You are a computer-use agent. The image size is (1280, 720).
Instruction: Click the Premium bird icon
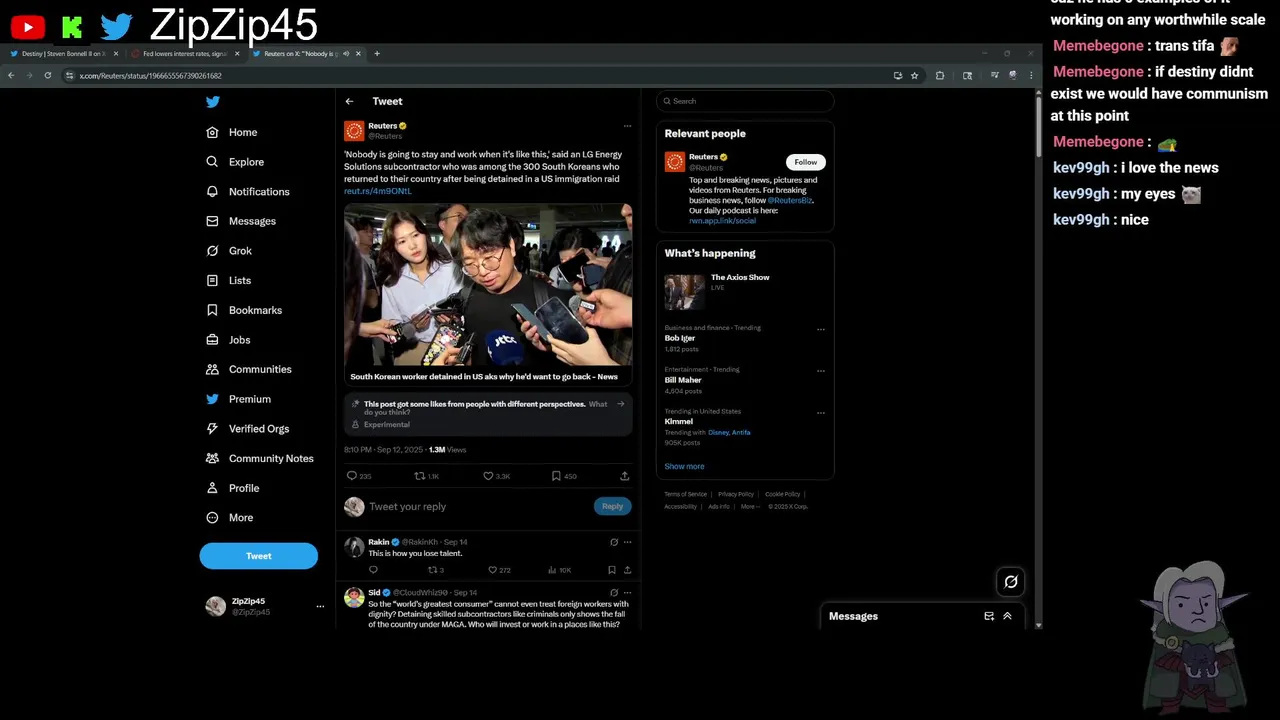[x=212, y=399]
